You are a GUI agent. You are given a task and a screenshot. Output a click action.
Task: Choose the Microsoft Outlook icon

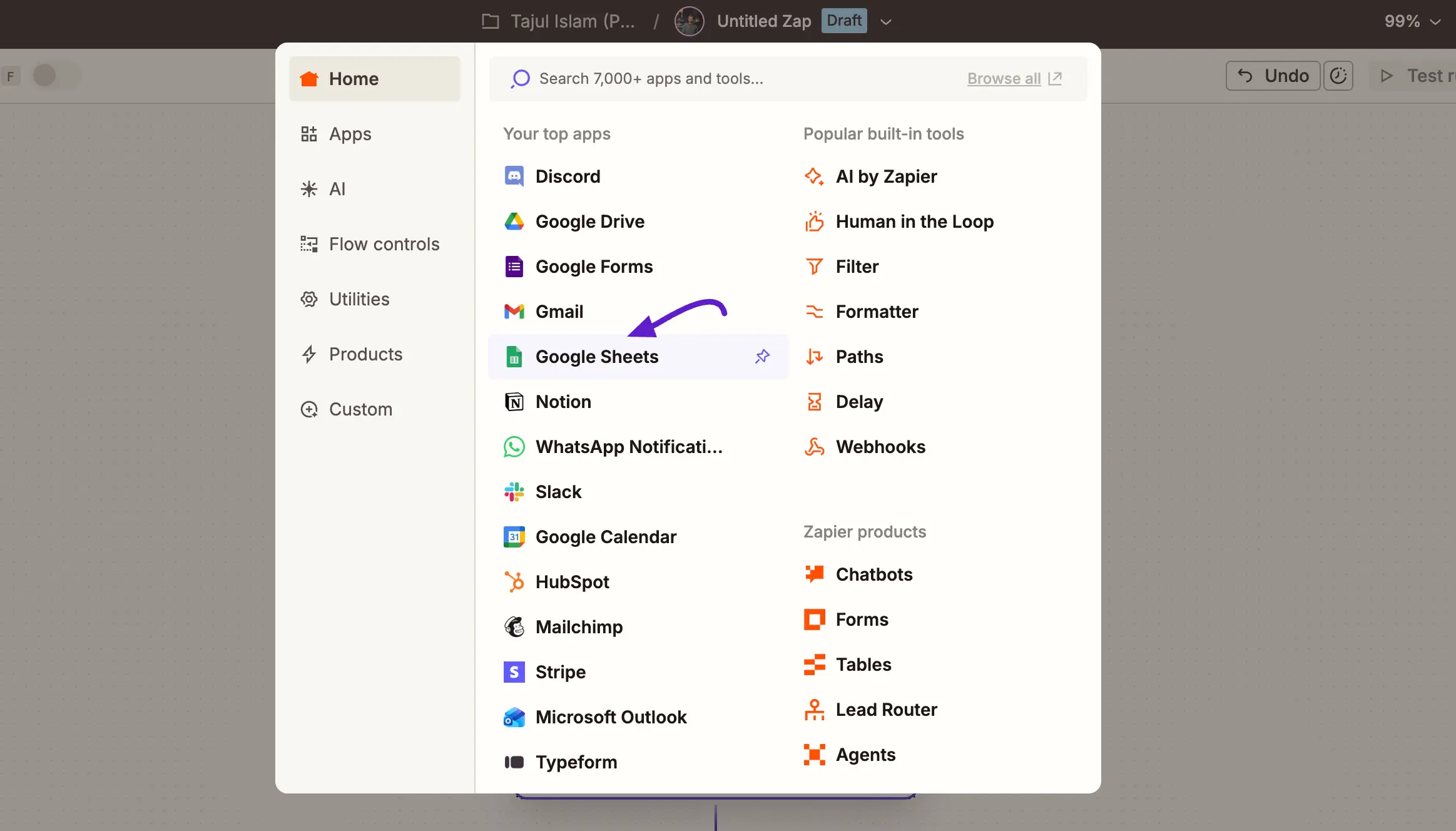[x=514, y=717]
